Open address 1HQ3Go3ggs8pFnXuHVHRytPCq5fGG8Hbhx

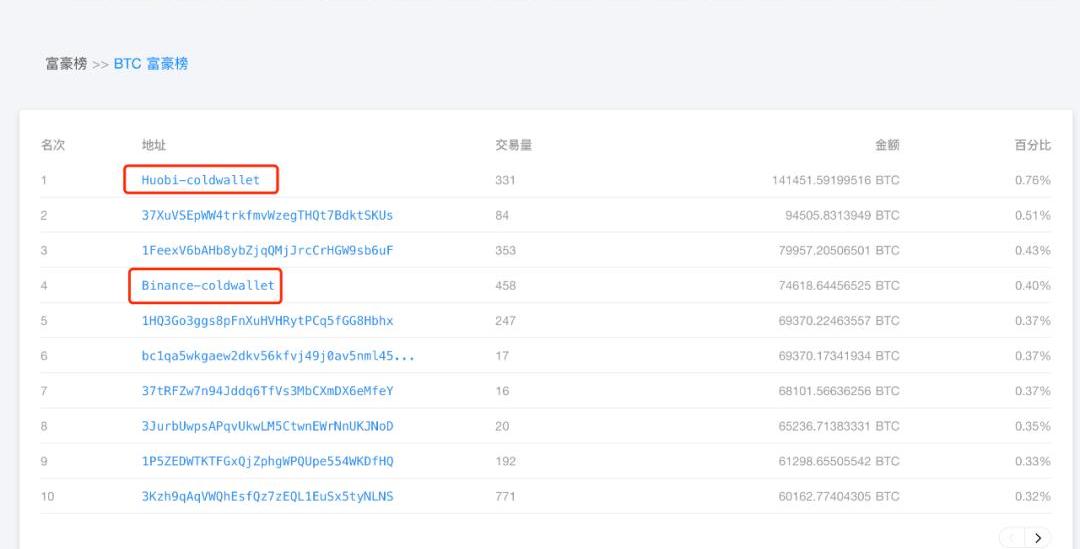267,321
